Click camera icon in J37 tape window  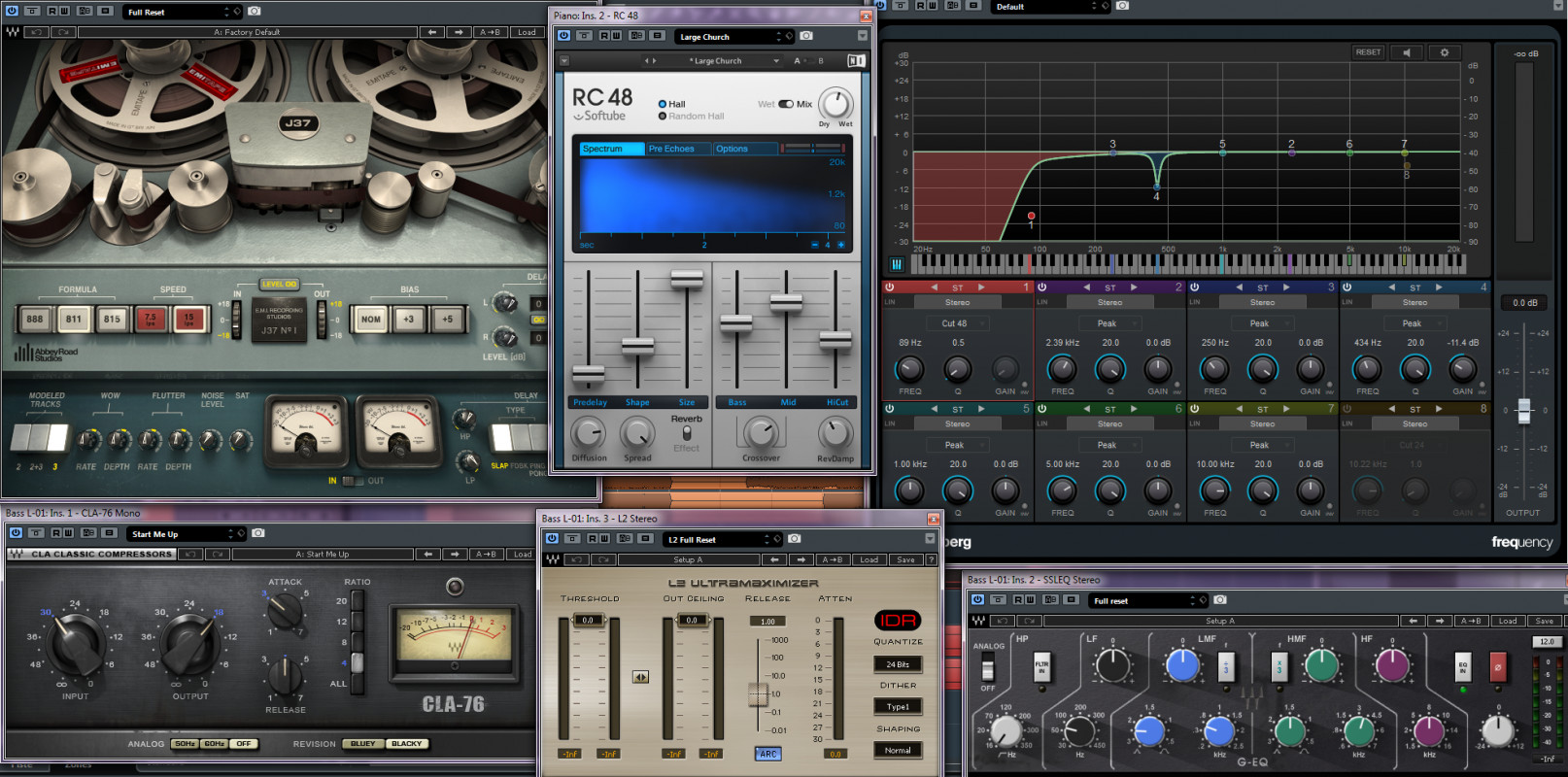255,12
